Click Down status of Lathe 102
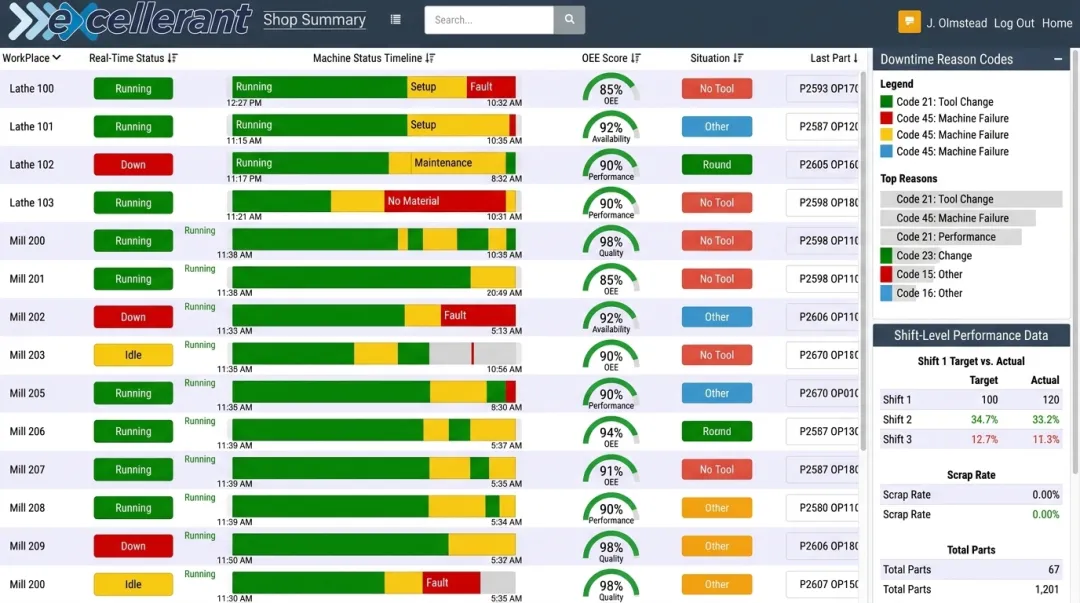The height and width of the screenshot is (603, 1080). [x=133, y=165]
